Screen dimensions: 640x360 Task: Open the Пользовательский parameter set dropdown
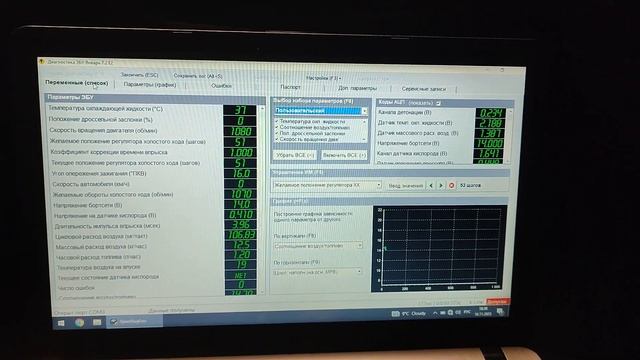tap(364, 111)
